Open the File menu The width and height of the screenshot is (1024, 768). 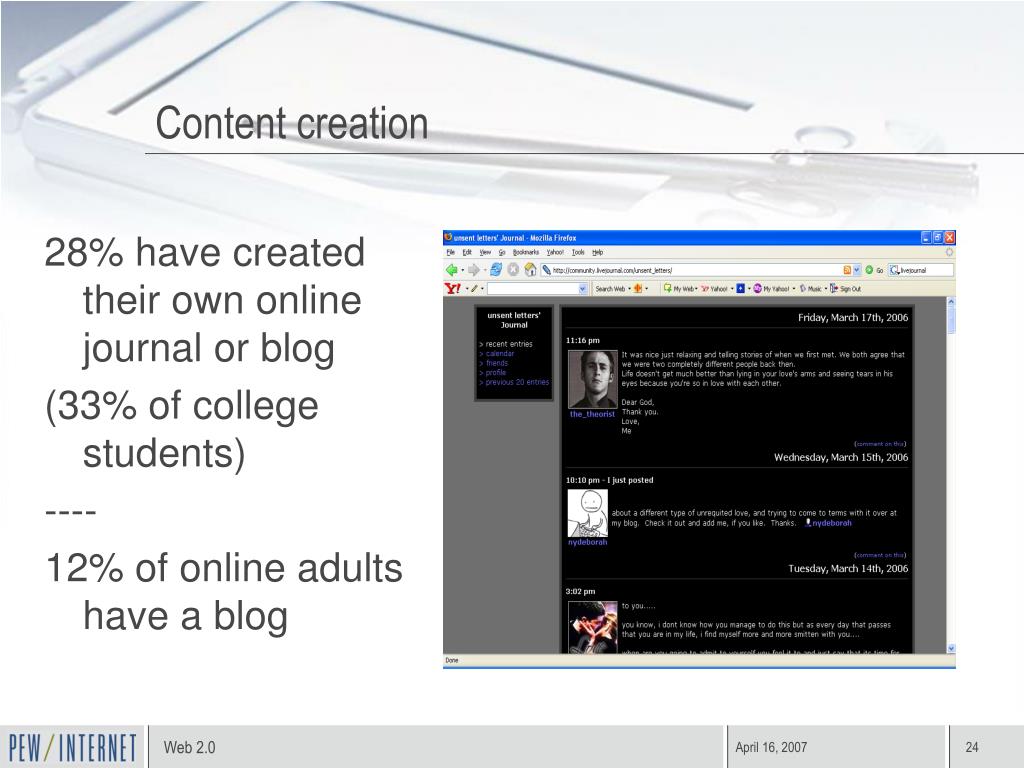pyautogui.click(x=451, y=252)
